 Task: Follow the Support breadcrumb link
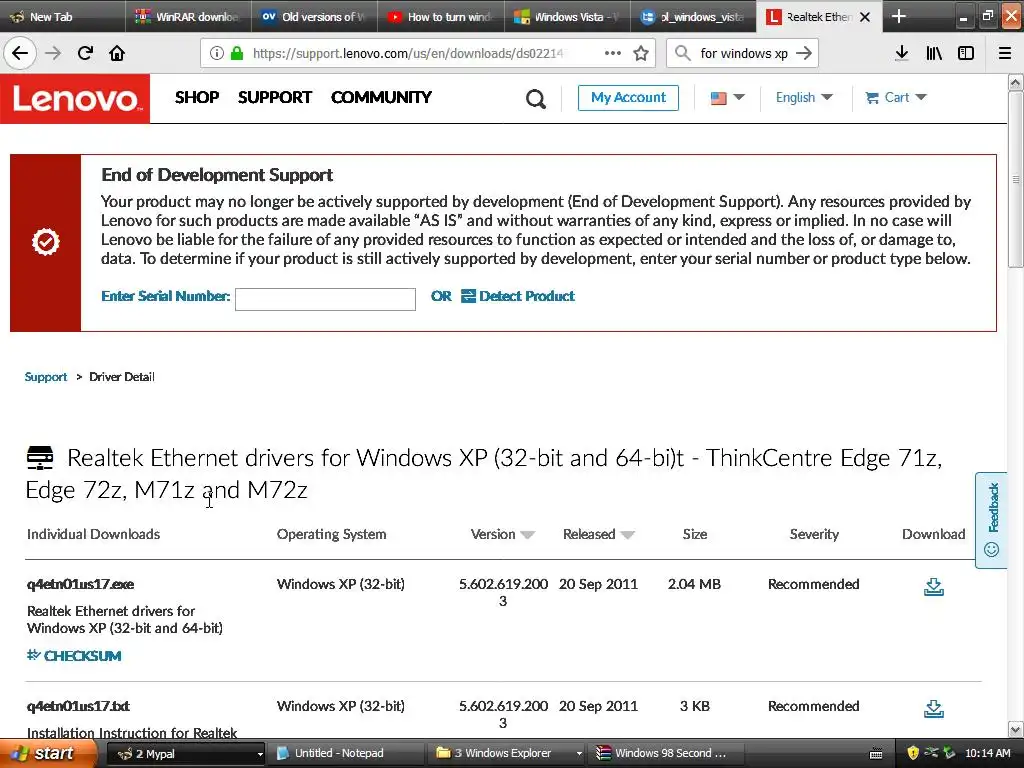46,377
